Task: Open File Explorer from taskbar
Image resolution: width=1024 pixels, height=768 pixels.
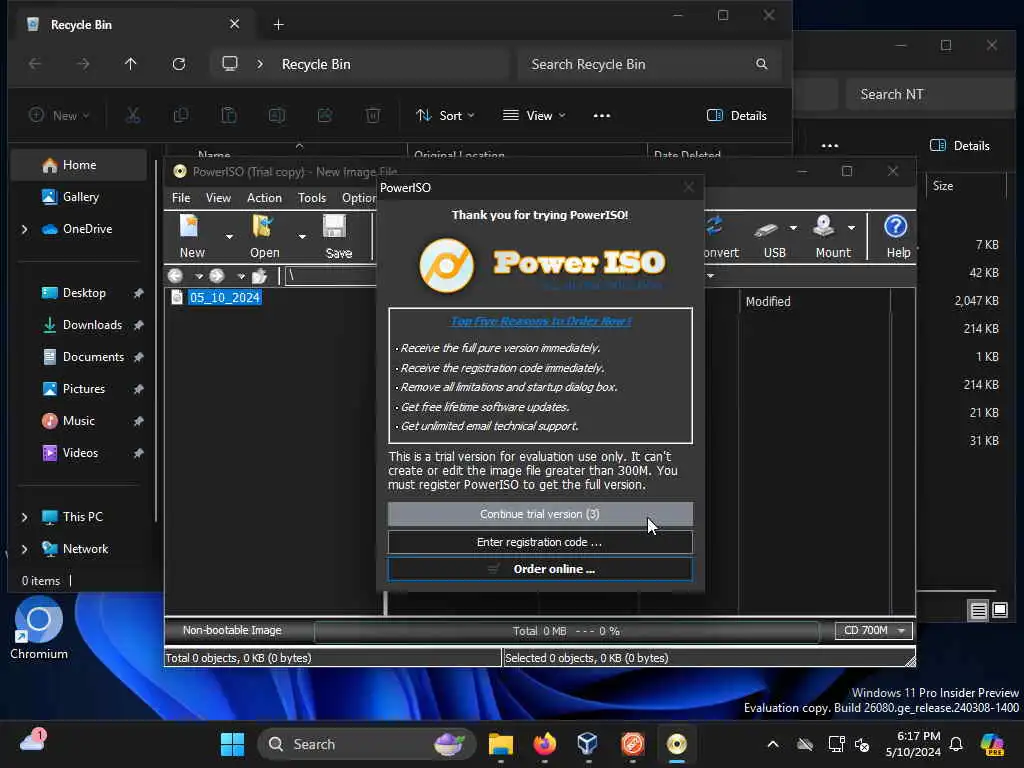Action: click(x=501, y=744)
